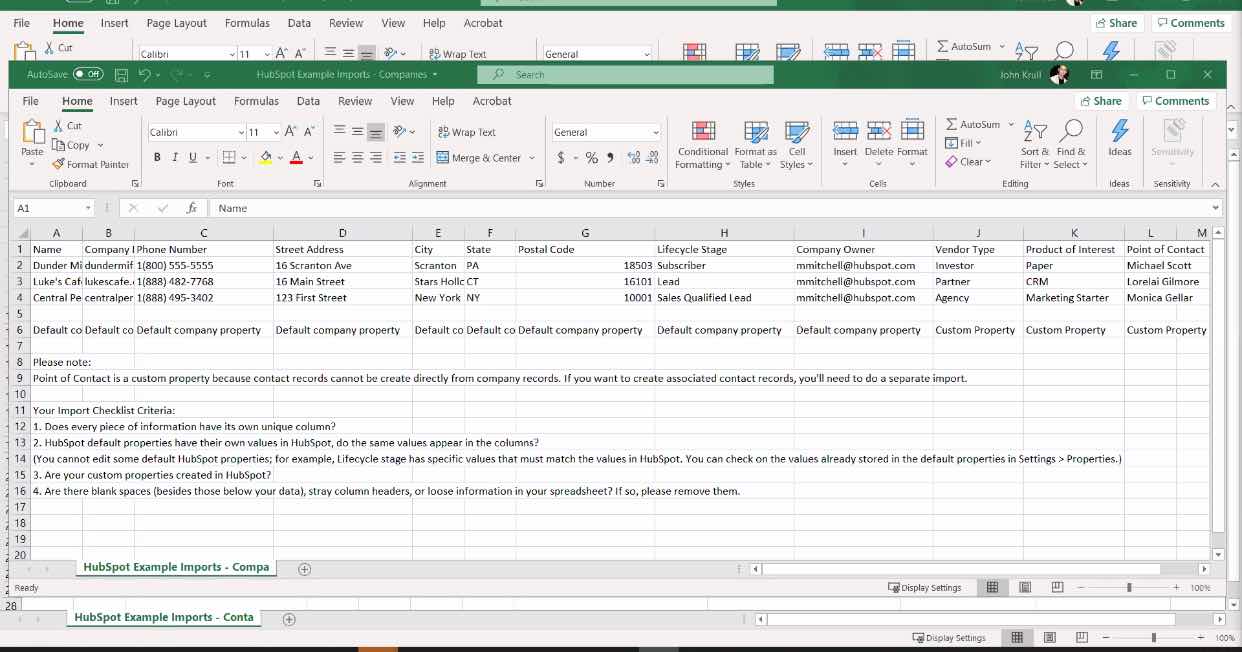Open the Review tab
This screenshot has width=1242, height=652.
point(355,101)
